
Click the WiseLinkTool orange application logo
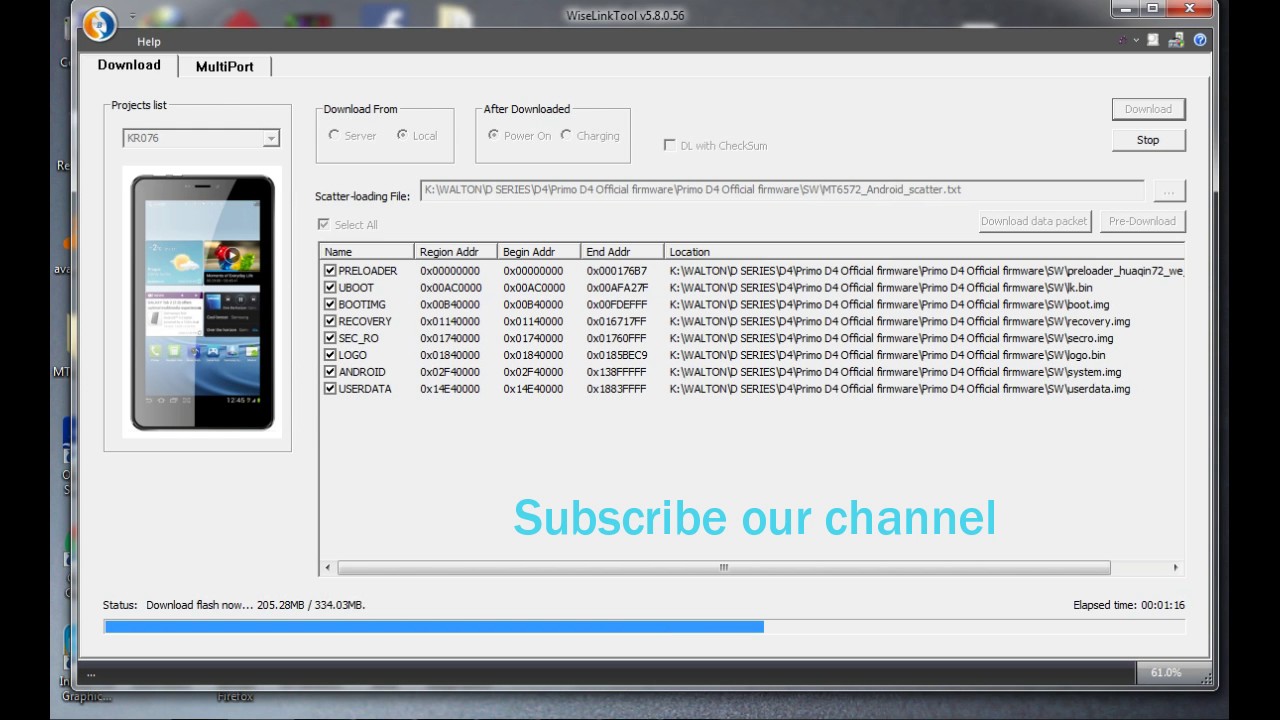99,24
